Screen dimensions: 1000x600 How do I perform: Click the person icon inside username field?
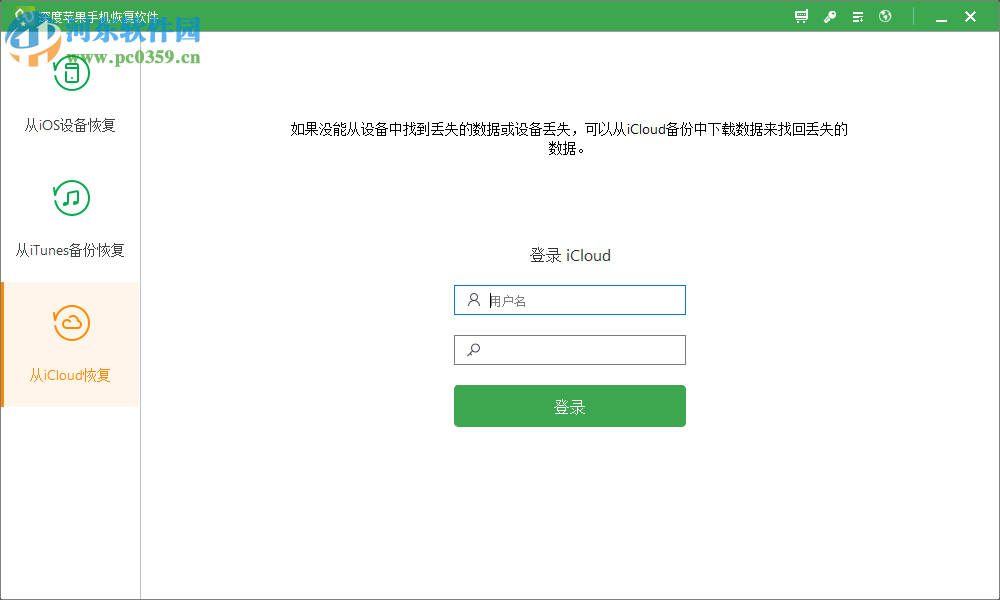click(x=471, y=299)
